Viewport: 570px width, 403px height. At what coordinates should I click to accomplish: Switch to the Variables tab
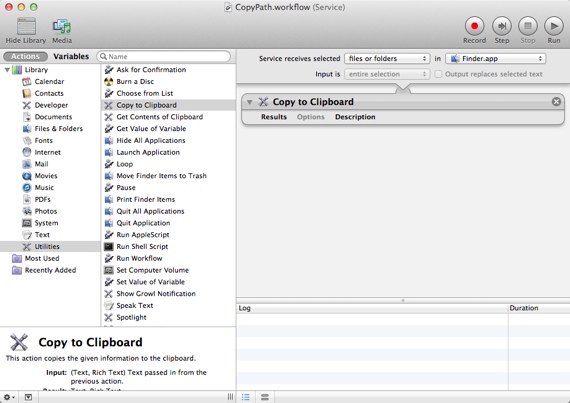coord(71,56)
